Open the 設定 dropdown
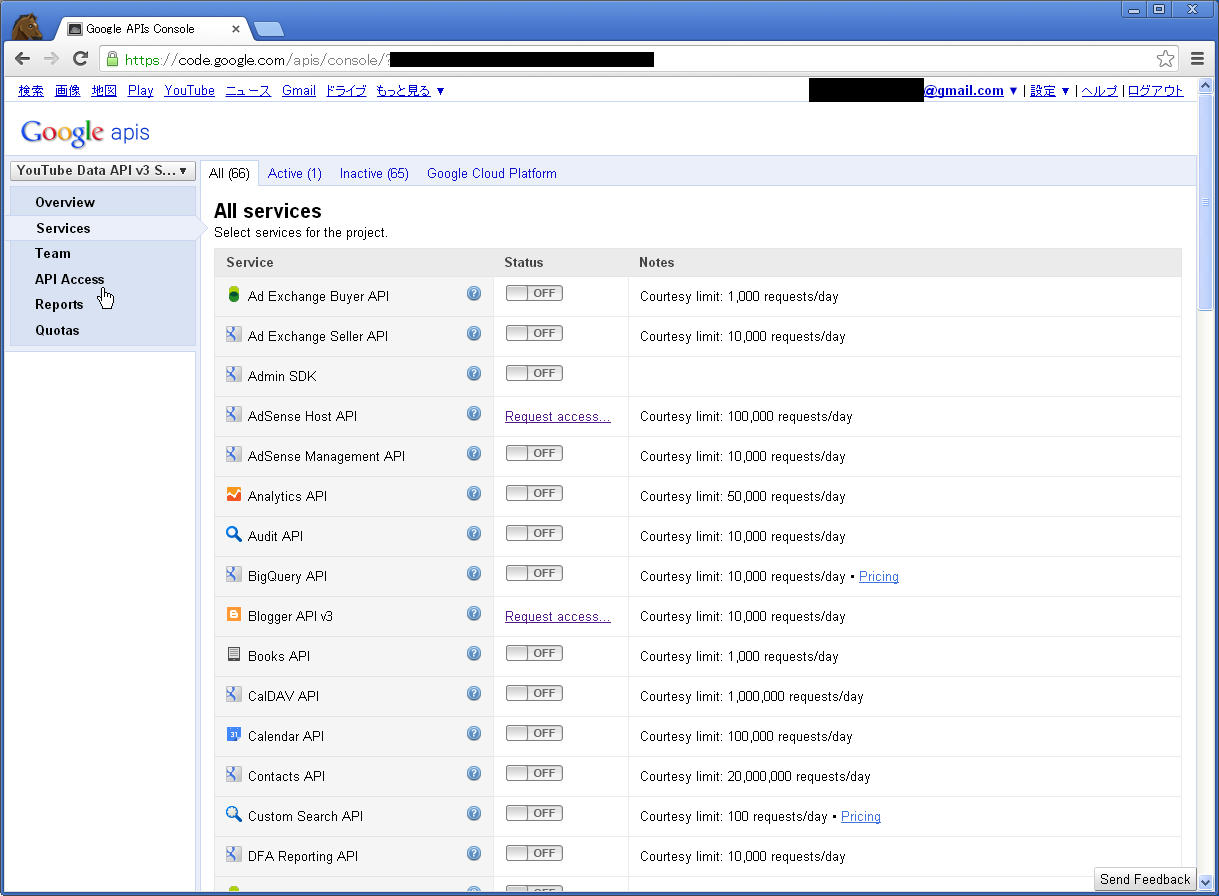 [1050, 91]
